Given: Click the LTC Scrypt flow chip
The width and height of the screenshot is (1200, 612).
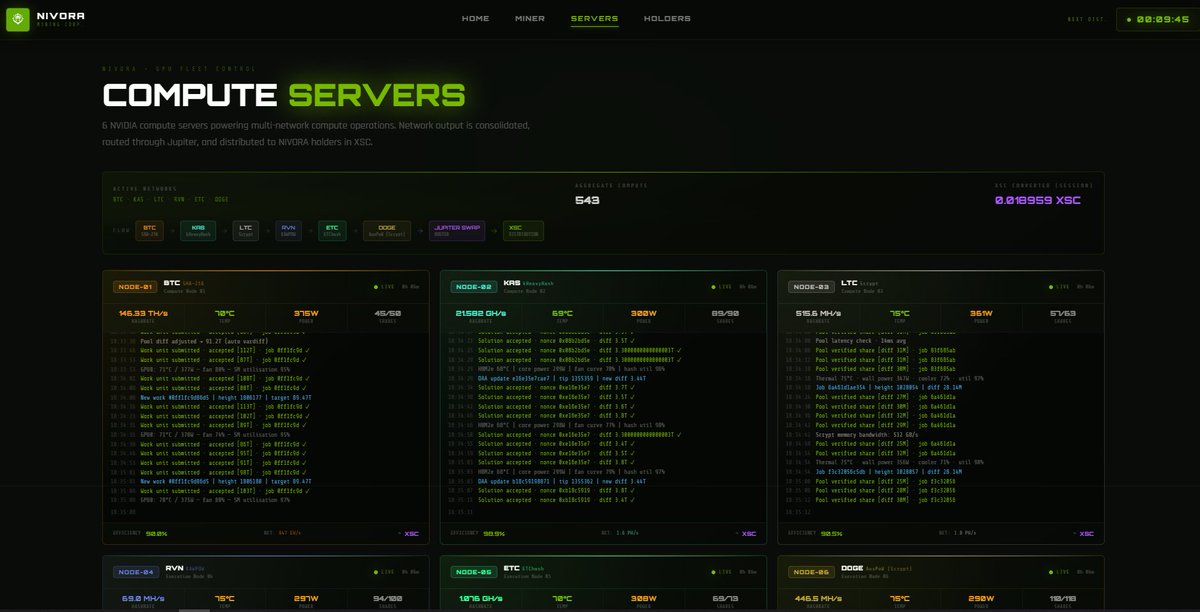Looking at the screenshot, I should (x=246, y=231).
